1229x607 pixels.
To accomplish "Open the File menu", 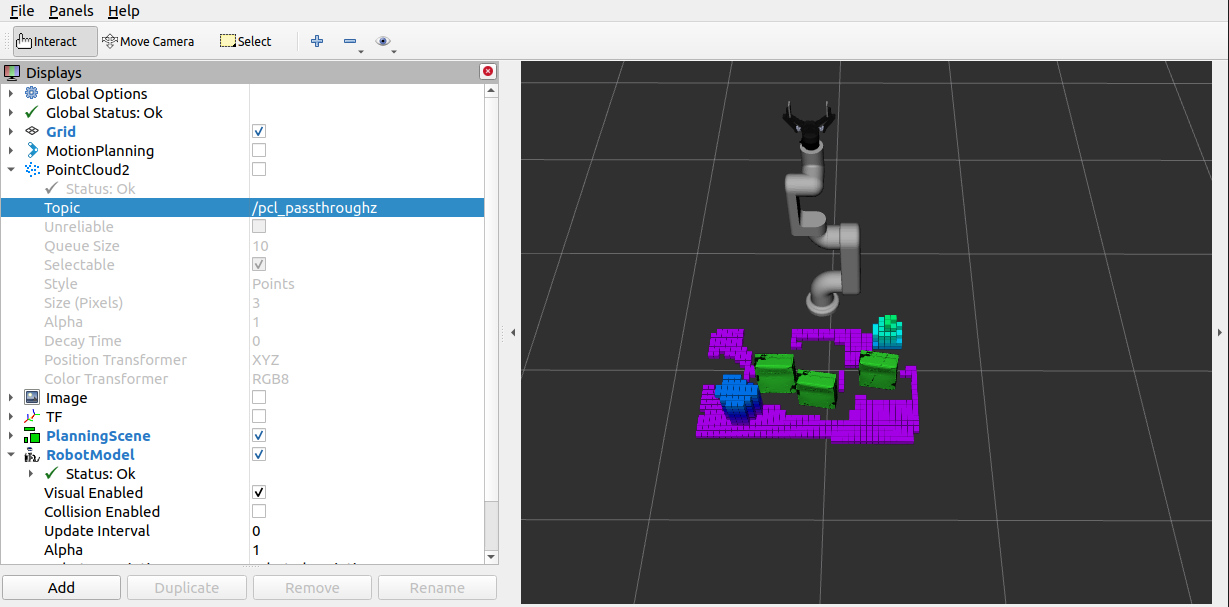I will [22, 11].
